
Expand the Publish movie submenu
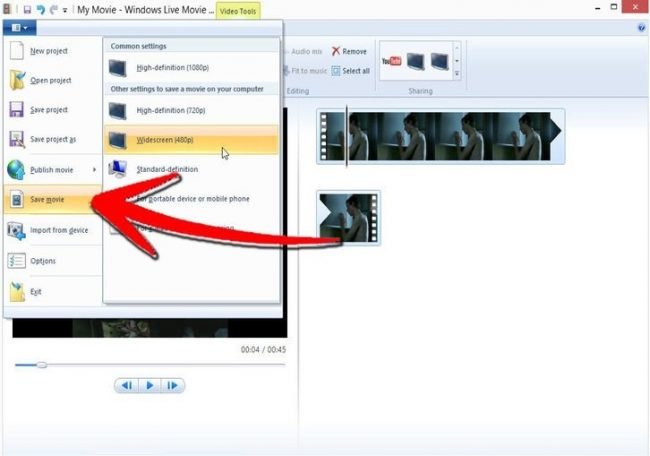[52, 170]
